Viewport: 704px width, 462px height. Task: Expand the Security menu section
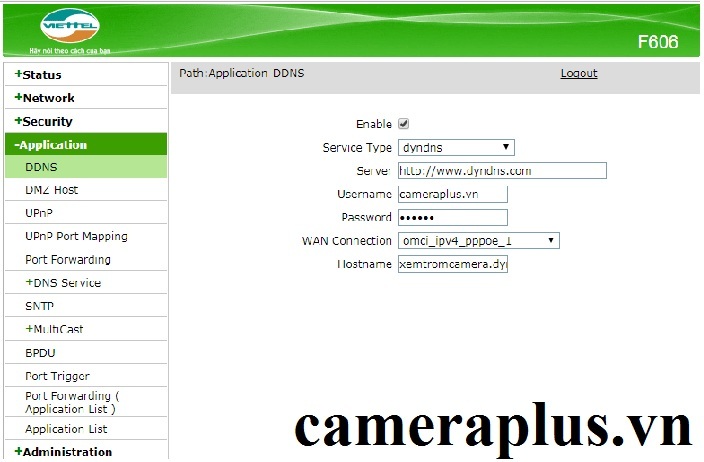pos(43,121)
